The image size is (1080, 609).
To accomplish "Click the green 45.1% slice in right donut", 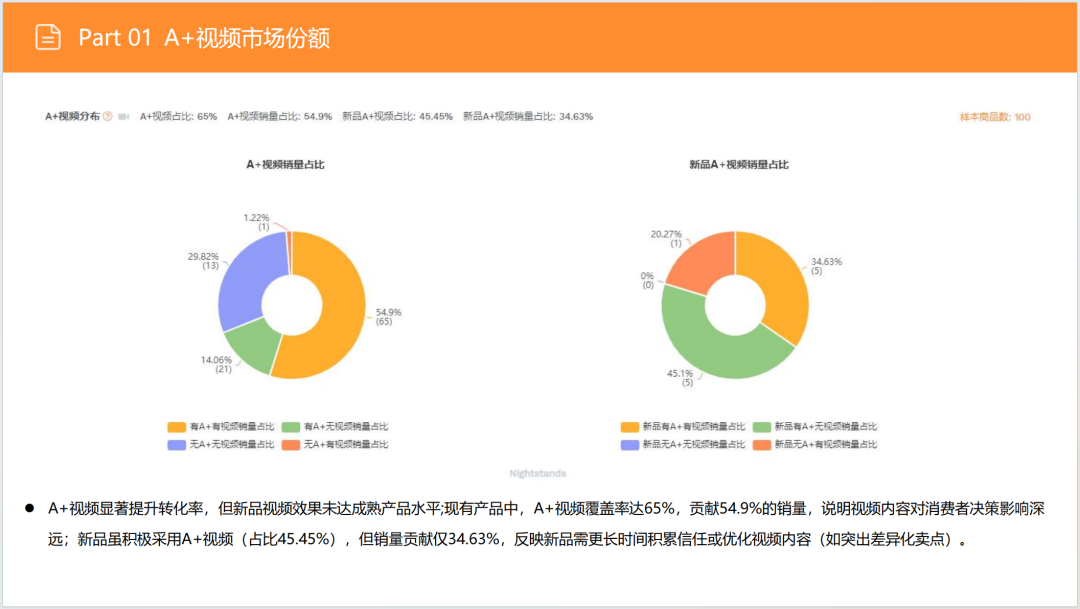I will (716, 351).
